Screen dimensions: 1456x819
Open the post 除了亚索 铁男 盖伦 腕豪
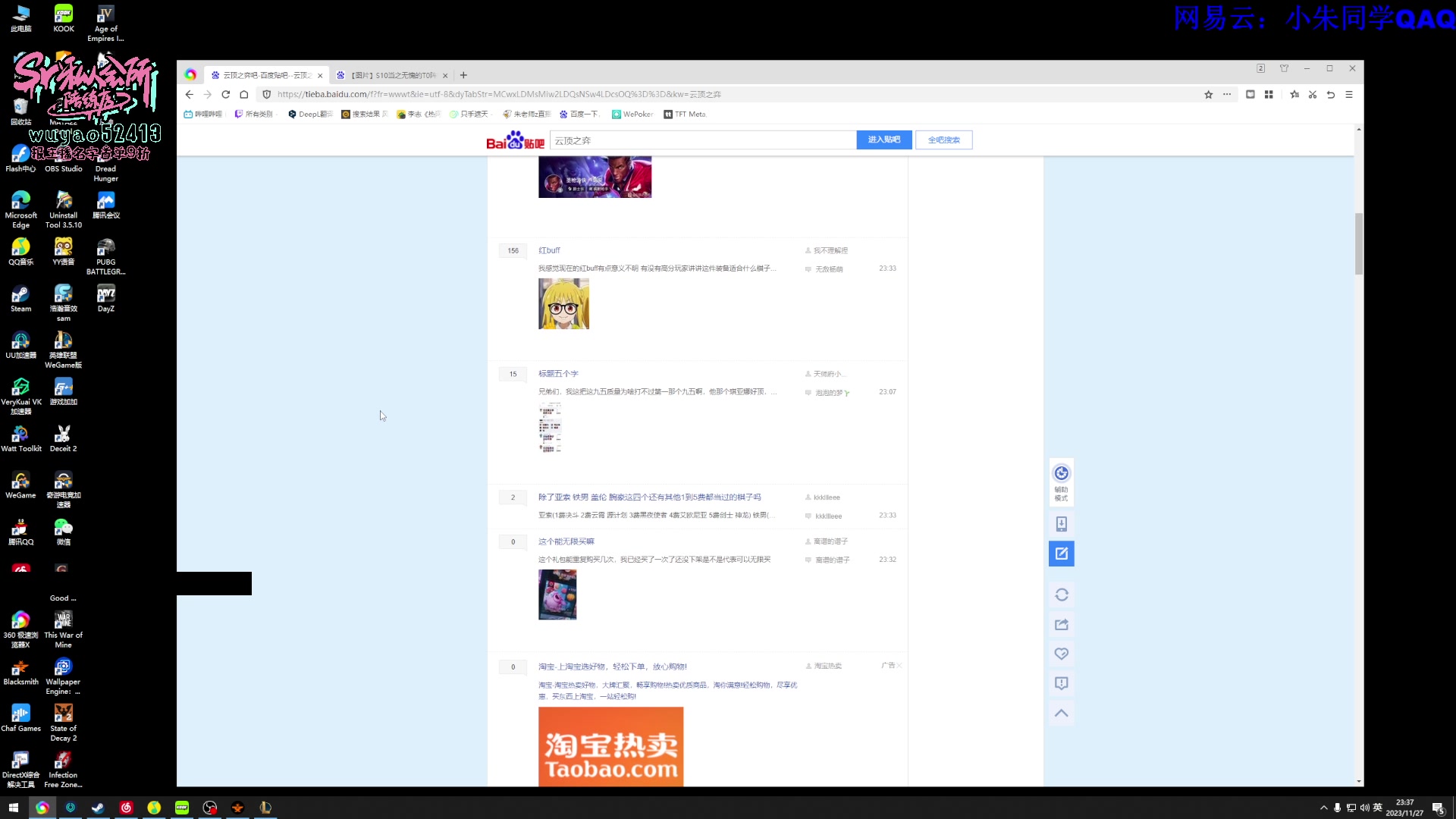point(649,497)
